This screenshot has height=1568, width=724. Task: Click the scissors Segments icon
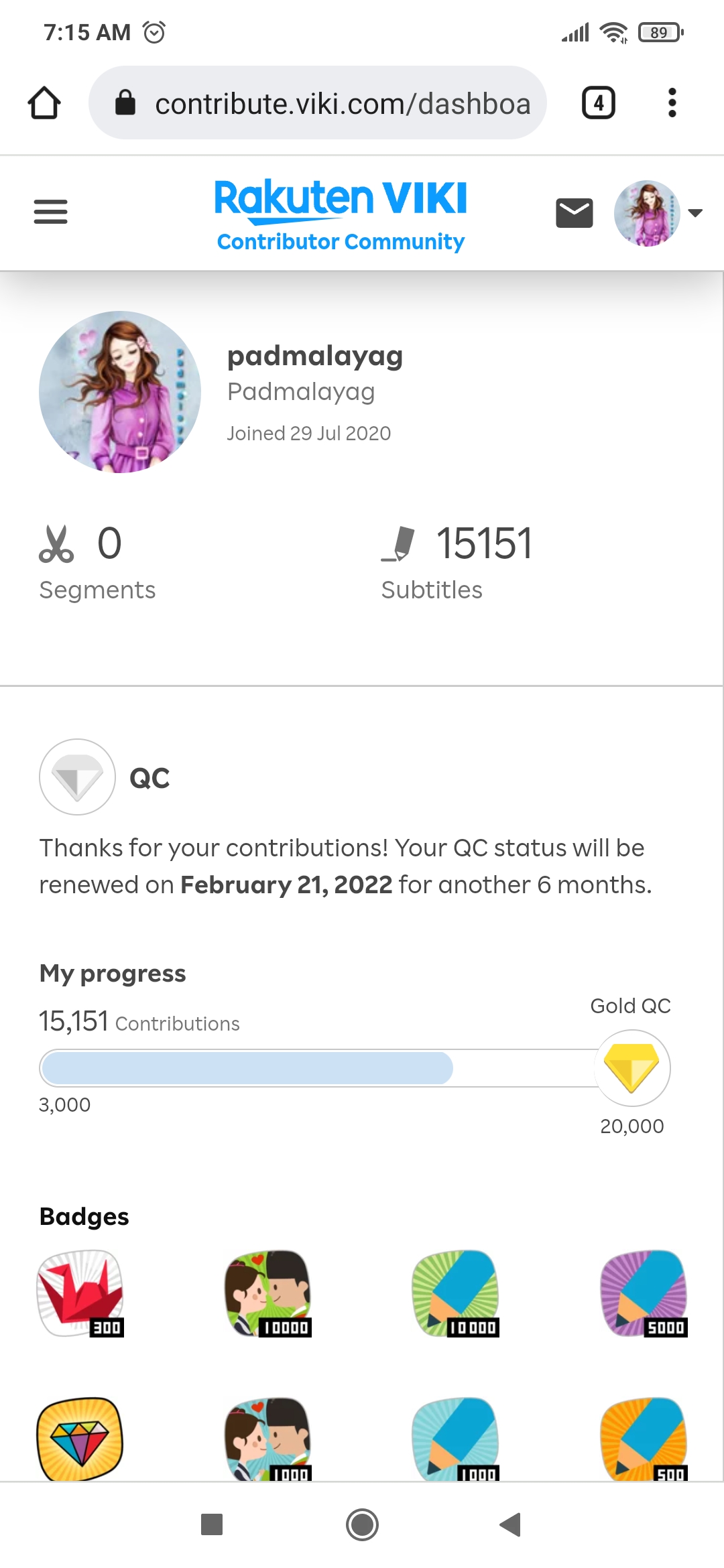coord(56,543)
